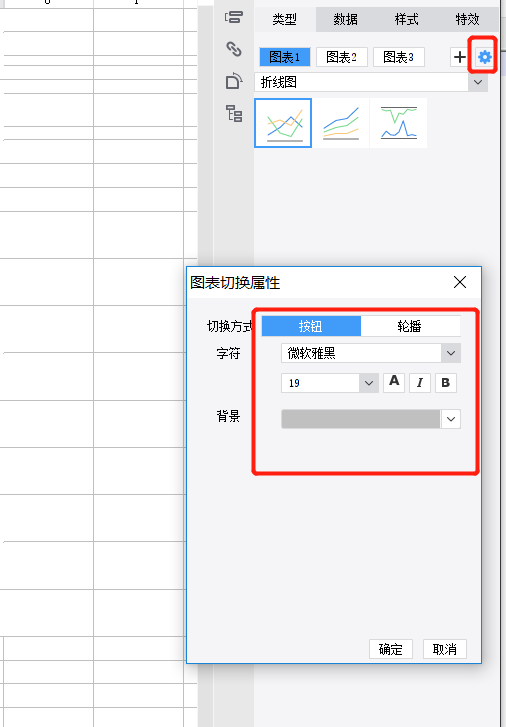
Task: Click the page rotate icon in sidebar
Action: (x=234, y=80)
